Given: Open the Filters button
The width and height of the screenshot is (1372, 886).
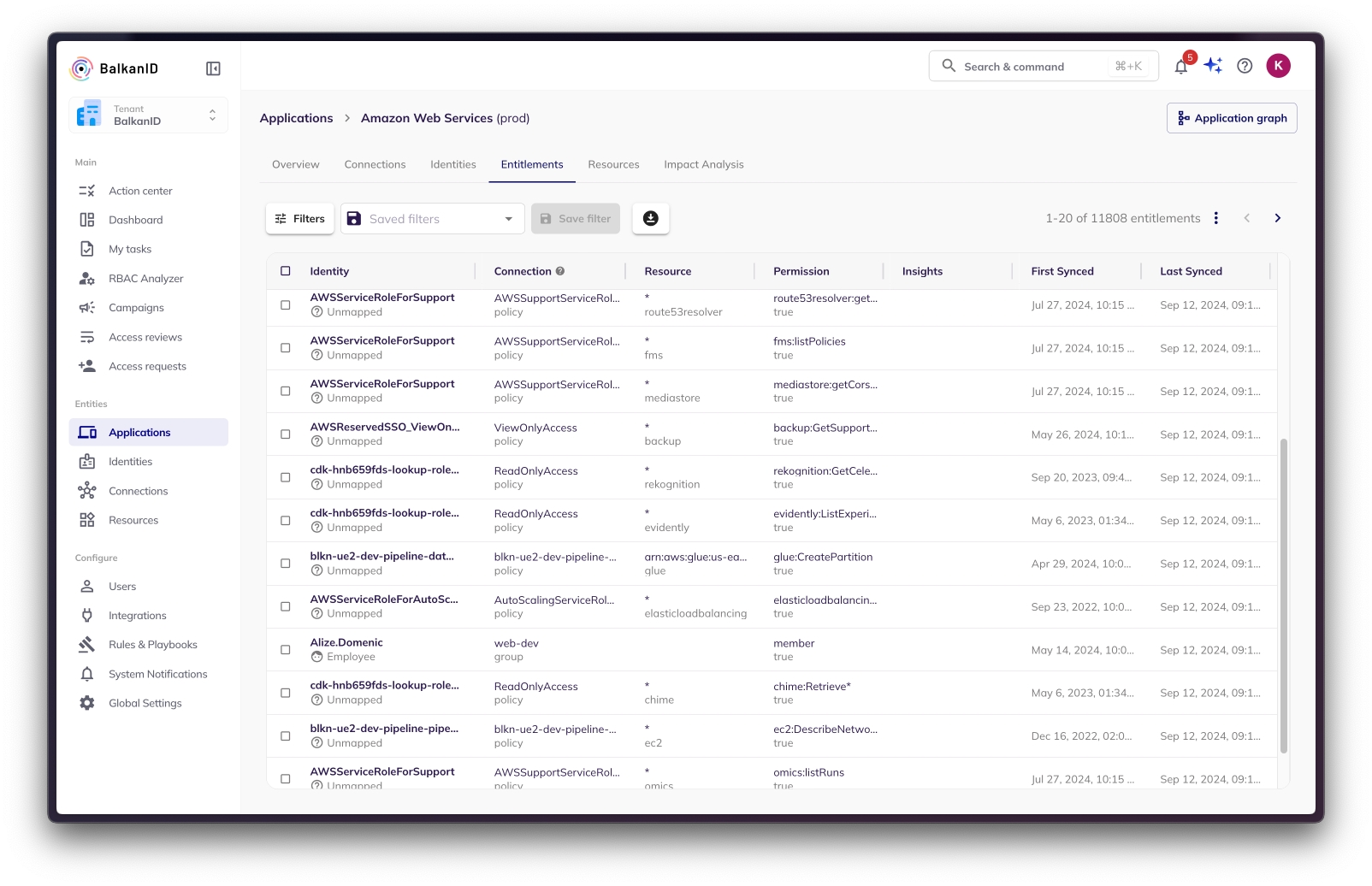Looking at the screenshot, I should point(300,219).
